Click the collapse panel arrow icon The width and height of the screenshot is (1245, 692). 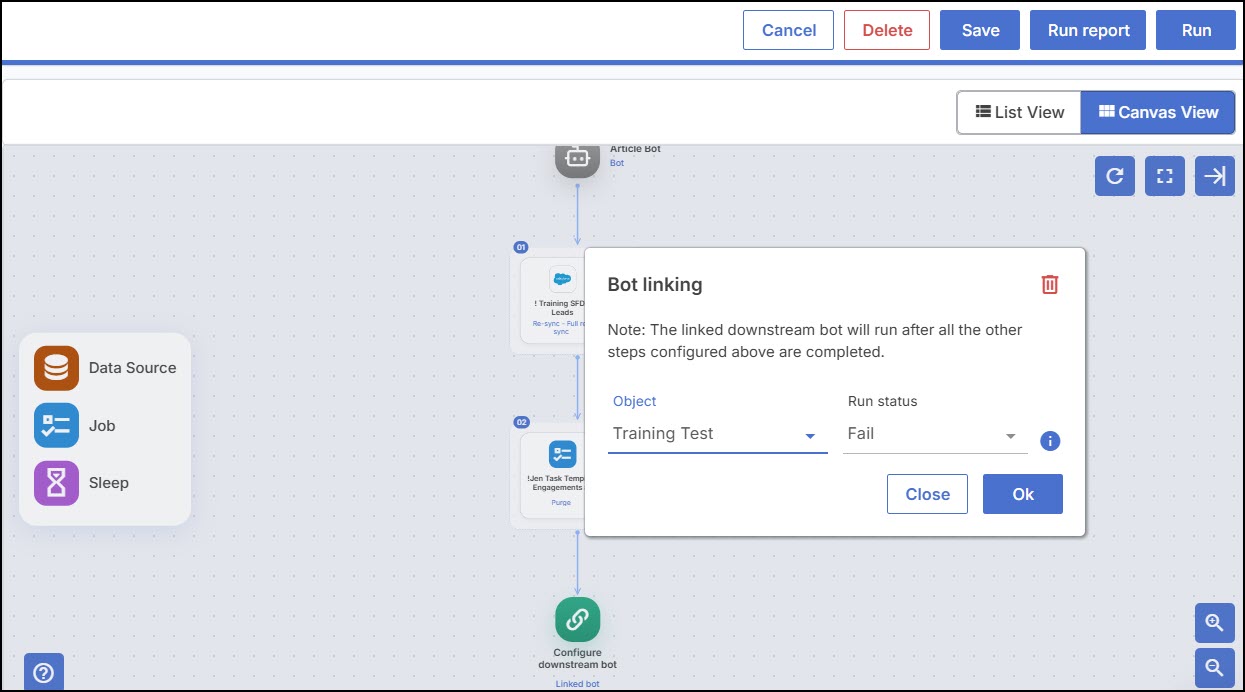coord(1215,176)
